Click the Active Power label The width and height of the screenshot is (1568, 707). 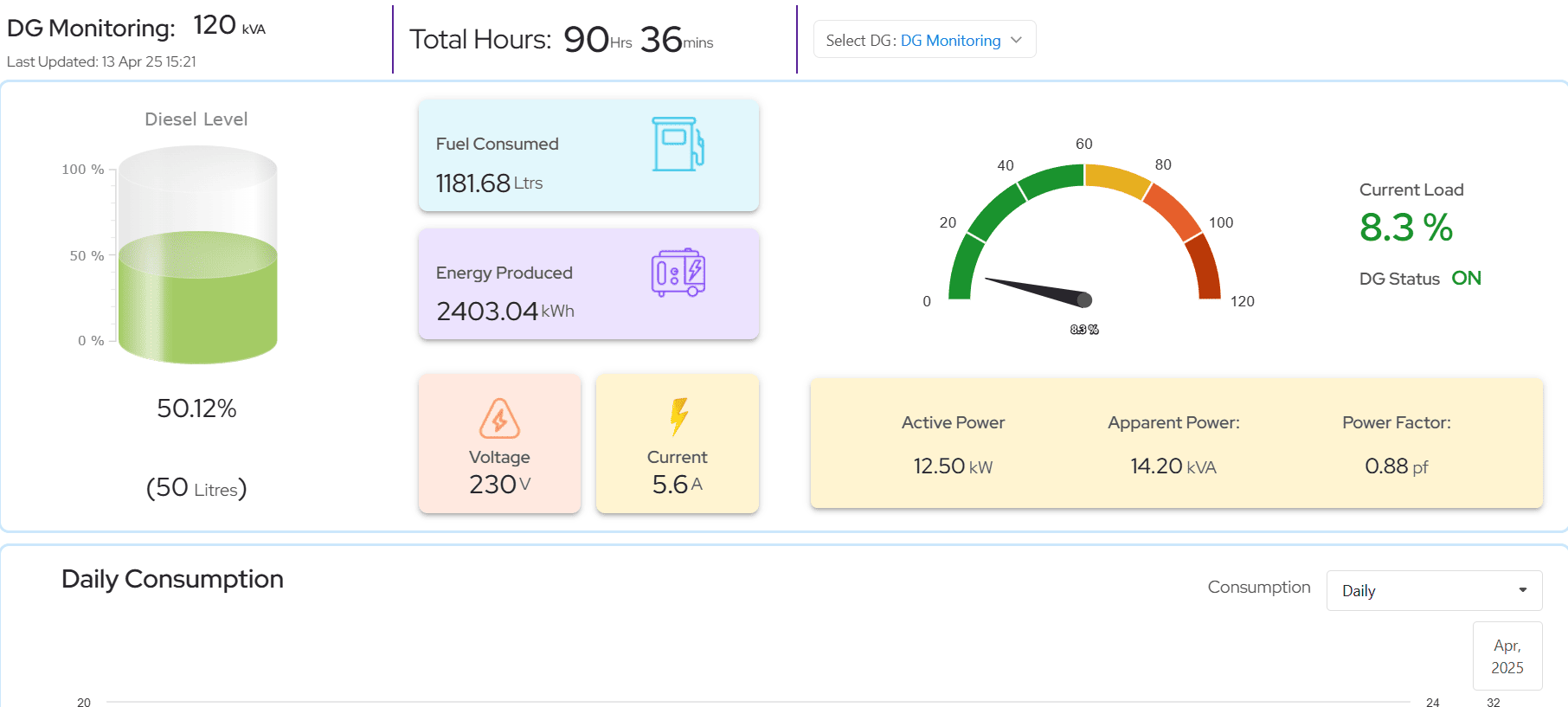point(953,422)
